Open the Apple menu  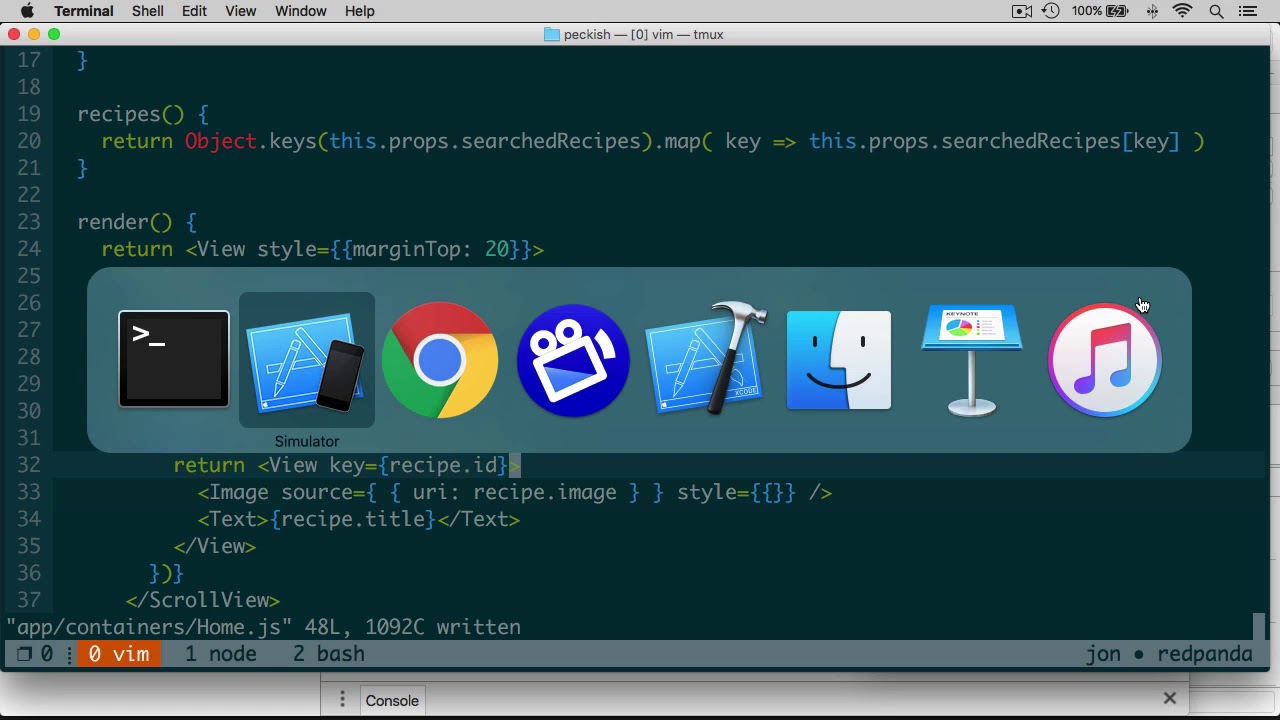pyautogui.click(x=27, y=11)
